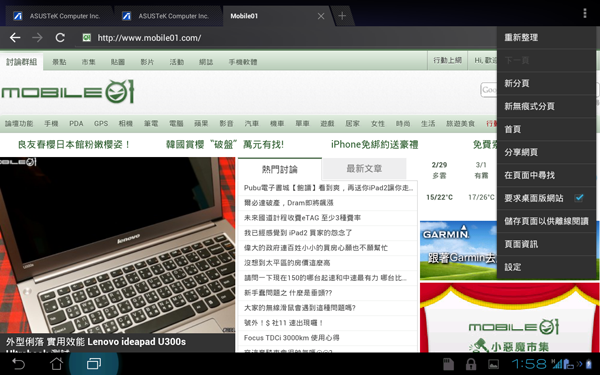Viewport: 600px width, 375px height.
Task: Open 貼圖 site tab
Action: [x=118, y=62]
